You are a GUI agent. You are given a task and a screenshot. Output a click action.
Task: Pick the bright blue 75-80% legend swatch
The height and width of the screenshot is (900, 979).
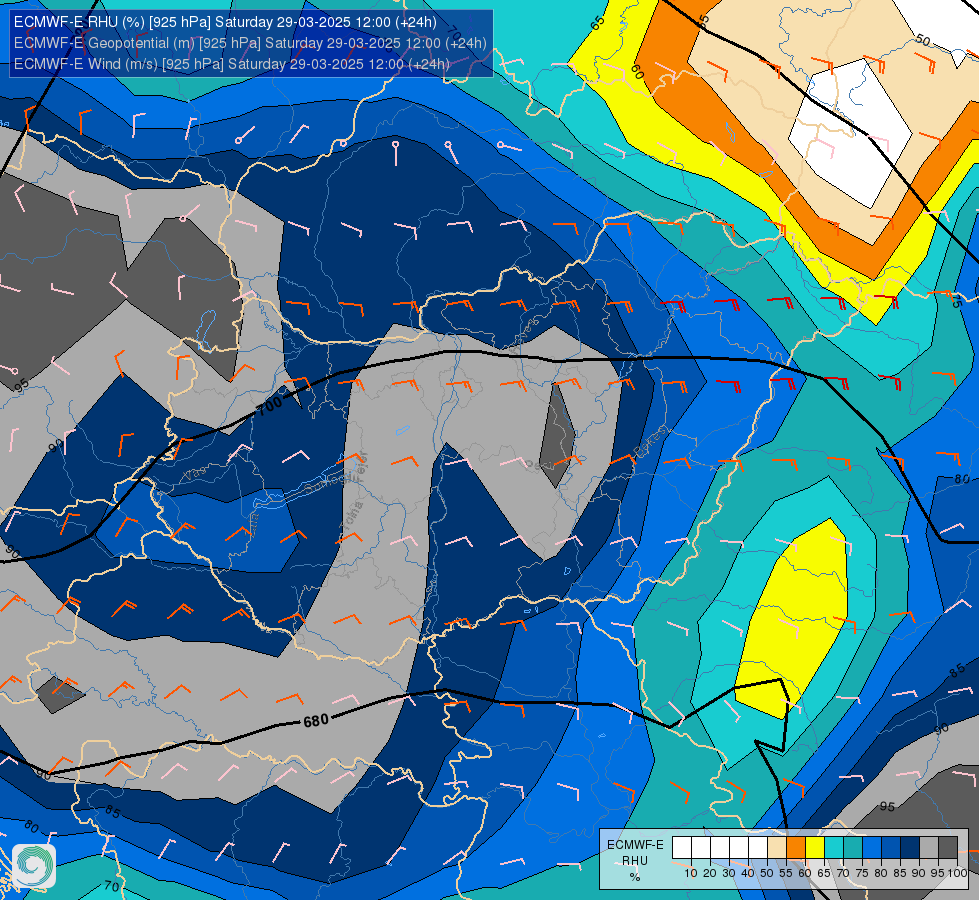click(x=872, y=848)
